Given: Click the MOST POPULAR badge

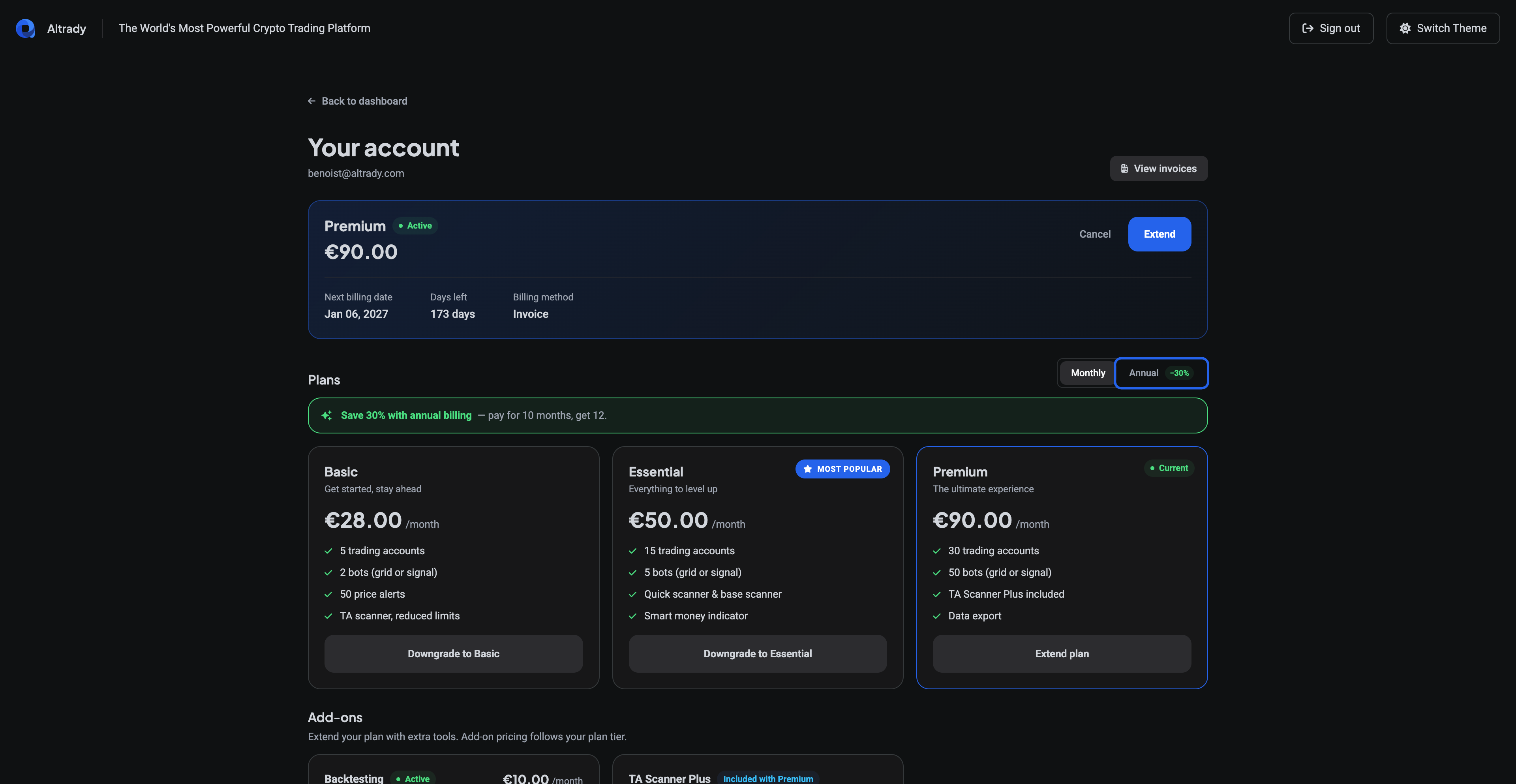Looking at the screenshot, I should (842, 469).
